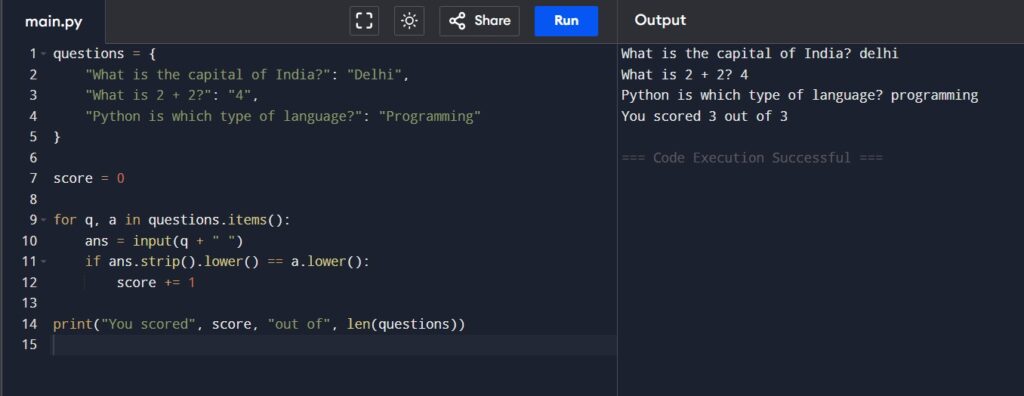Collapse the if block fold arrow on line 11
Screen dimensions: 1024x396
43,262
